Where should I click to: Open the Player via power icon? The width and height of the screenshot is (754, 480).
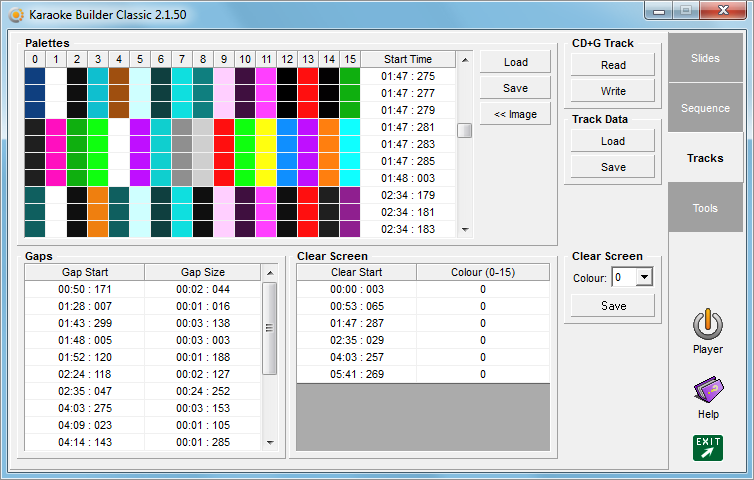(x=707, y=324)
